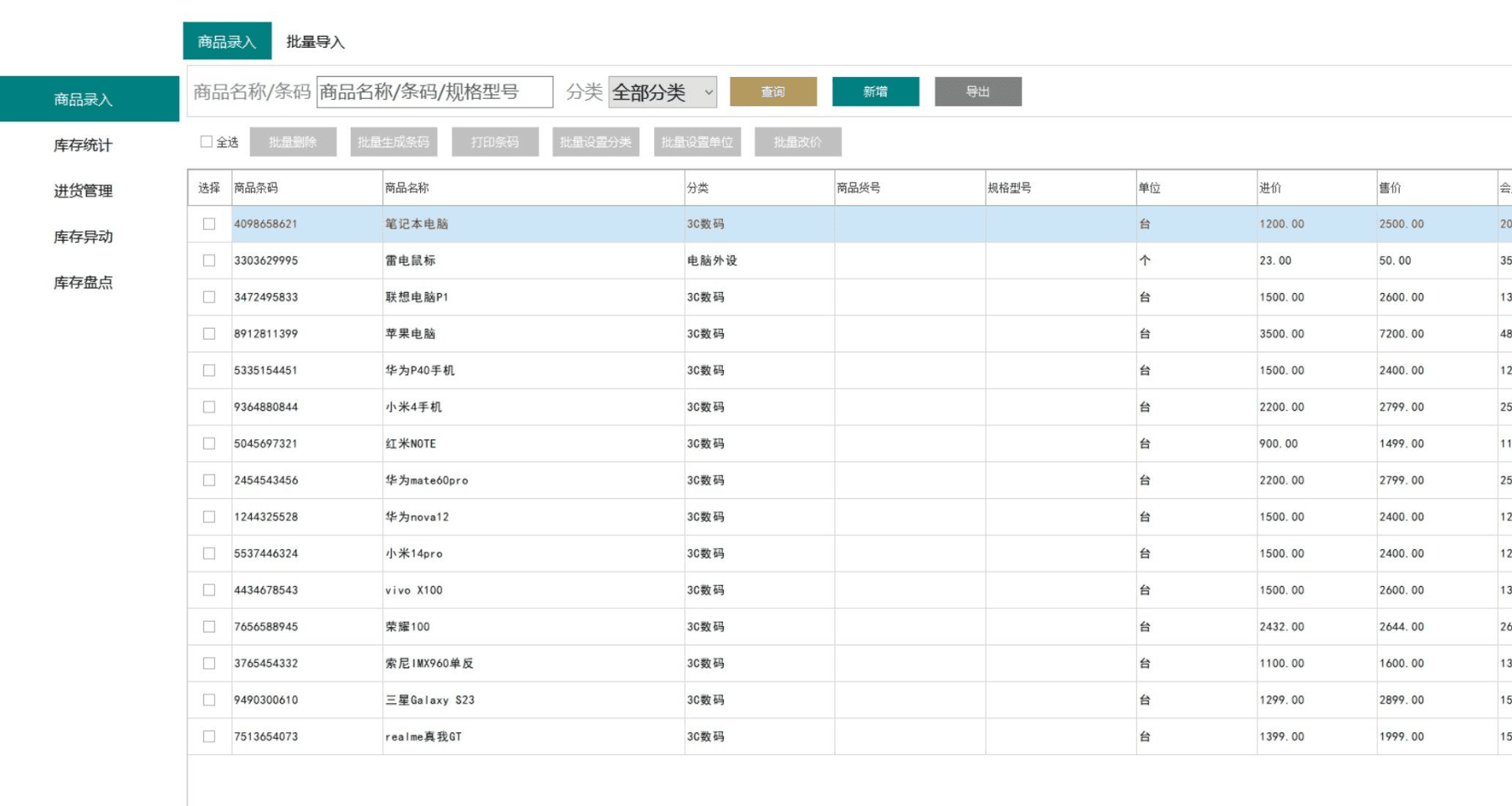The height and width of the screenshot is (806, 1512).
Task: Open the 全部分类 category dropdown
Action: [663, 92]
